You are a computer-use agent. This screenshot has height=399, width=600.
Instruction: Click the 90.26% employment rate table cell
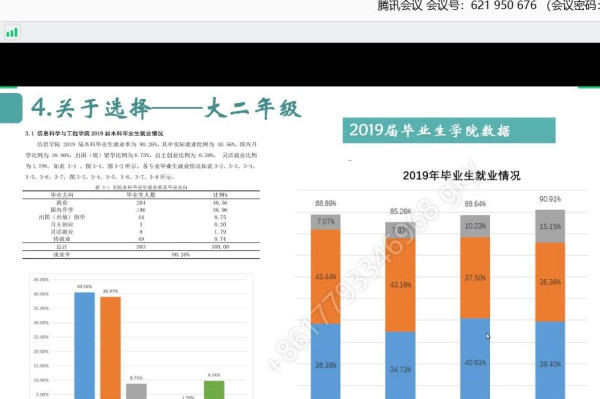181,254
